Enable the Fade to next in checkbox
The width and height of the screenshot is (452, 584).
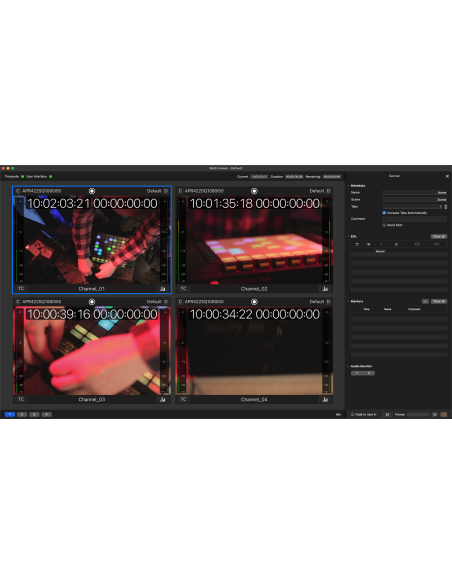click(352, 415)
